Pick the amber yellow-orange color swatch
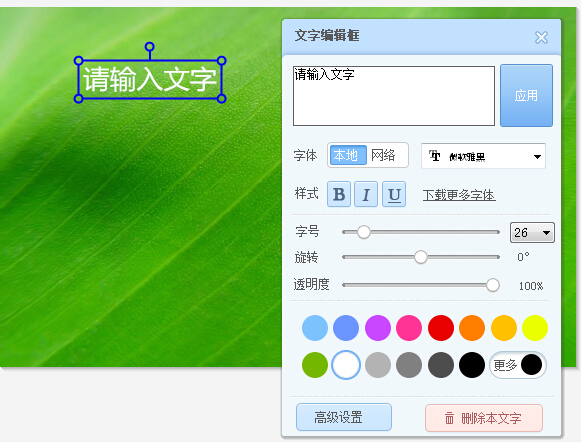The width and height of the screenshot is (581, 442). click(504, 328)
